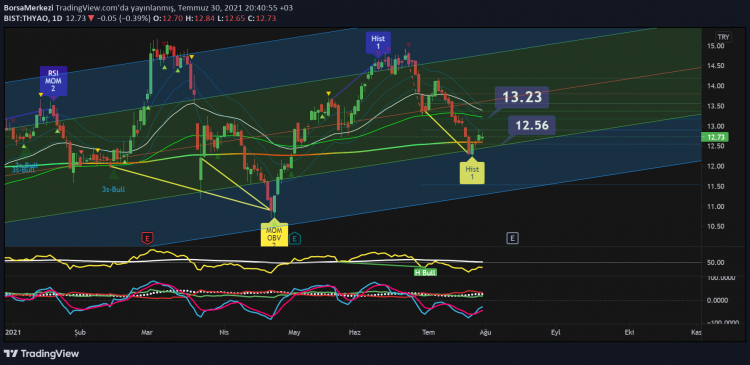Click the BorsaMerkezi author name
This screenshot has width=750, height=365.
pyautogui.click(x=28, y=8)
